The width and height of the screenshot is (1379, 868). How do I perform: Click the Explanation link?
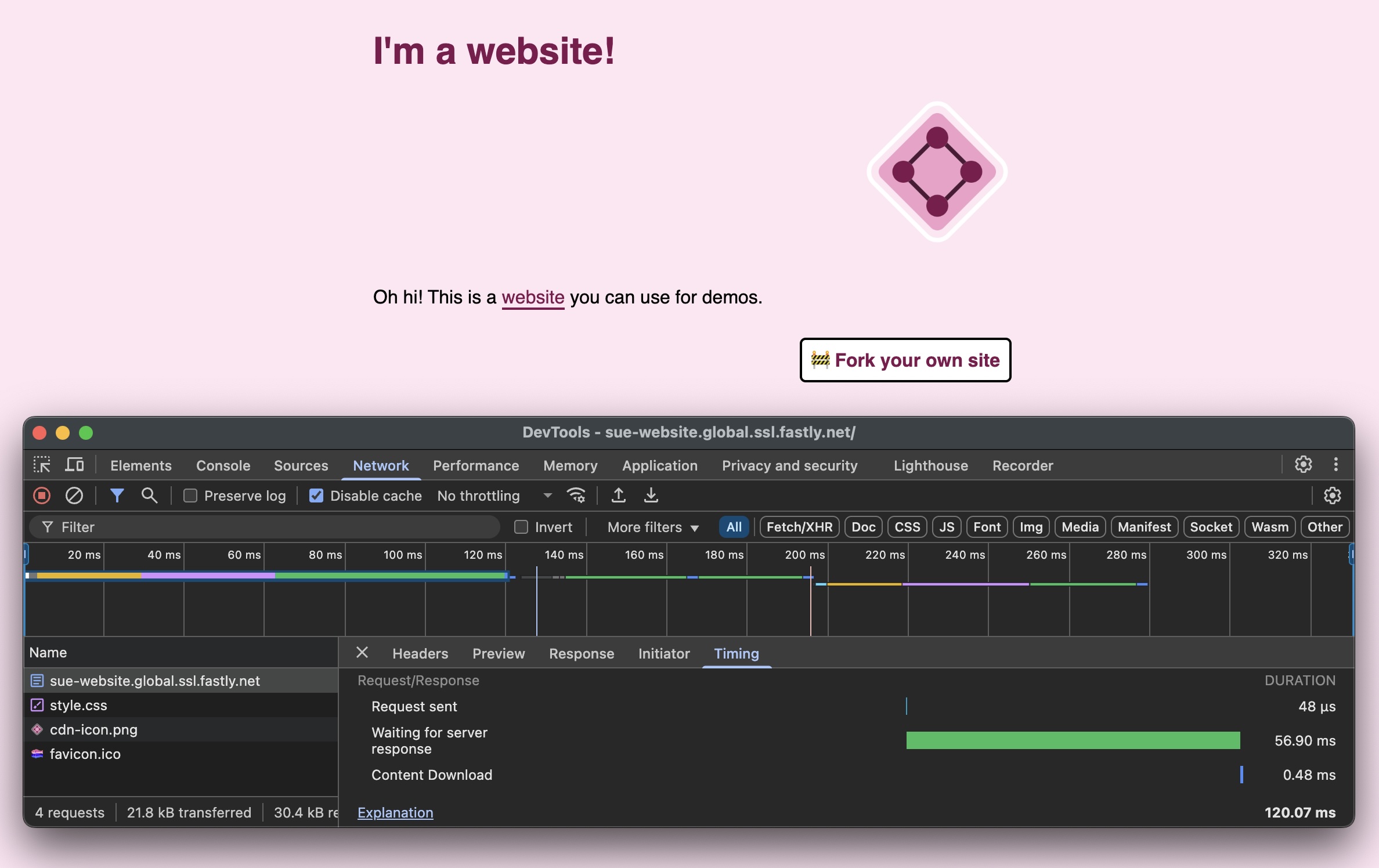tap(395, 812)
